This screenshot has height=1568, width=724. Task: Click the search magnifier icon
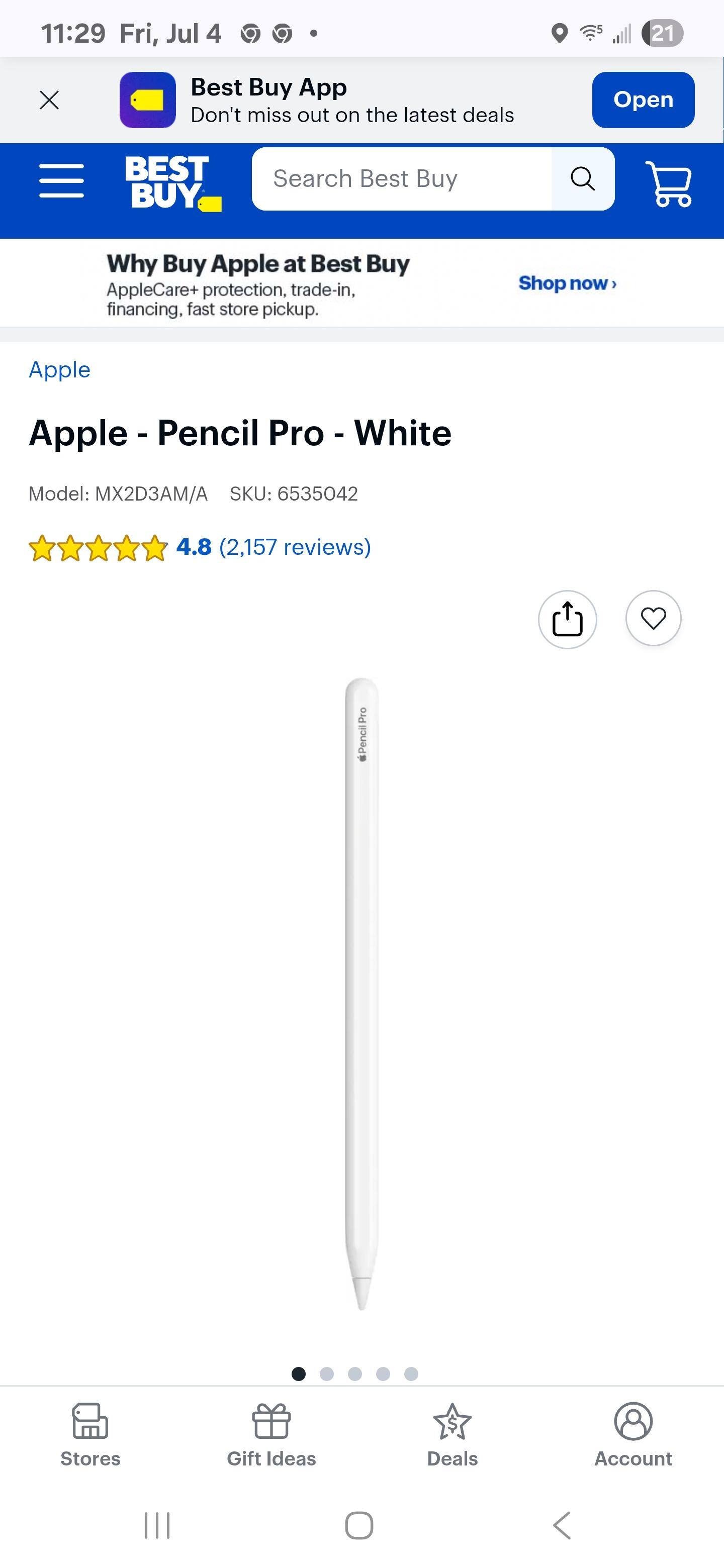pos(582,179)
